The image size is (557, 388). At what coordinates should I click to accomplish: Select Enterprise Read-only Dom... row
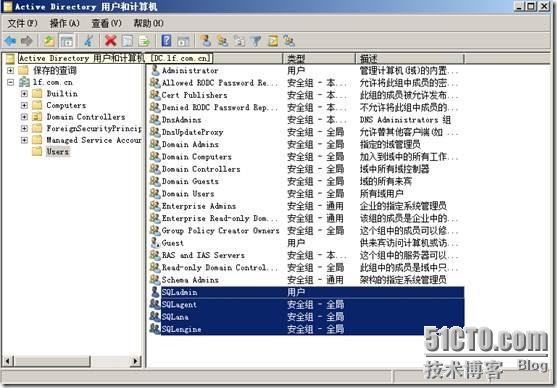(x=307, y=218)
